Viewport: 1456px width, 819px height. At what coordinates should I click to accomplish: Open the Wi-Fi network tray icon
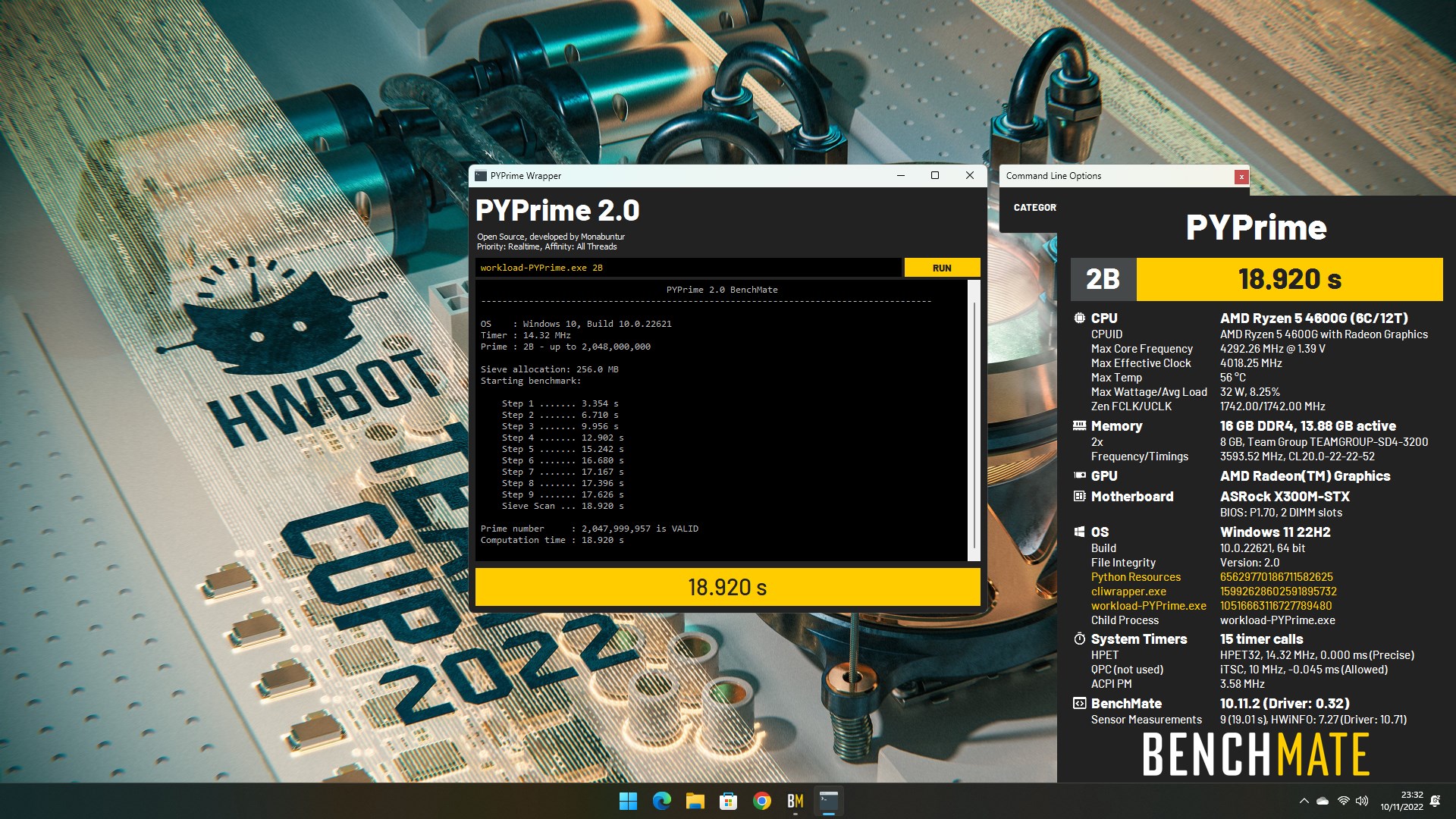(1343, 801)
